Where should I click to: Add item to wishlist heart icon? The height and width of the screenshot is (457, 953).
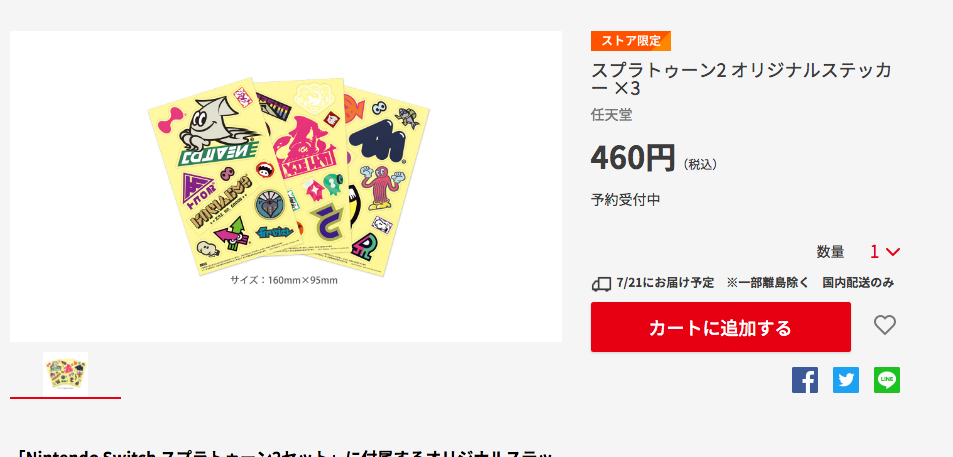(x=885, y=326)
